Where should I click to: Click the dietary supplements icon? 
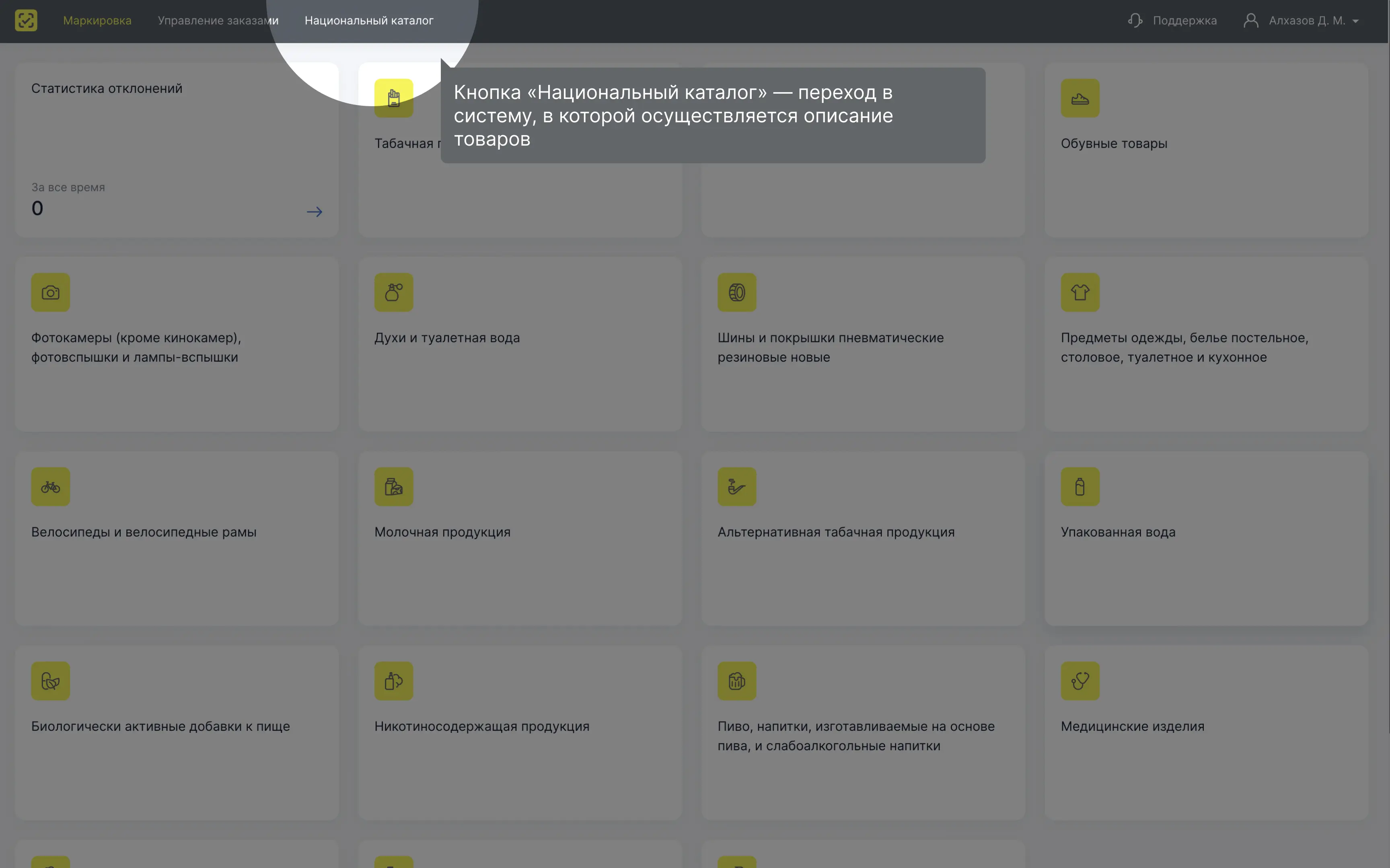[x=51, y=681]
